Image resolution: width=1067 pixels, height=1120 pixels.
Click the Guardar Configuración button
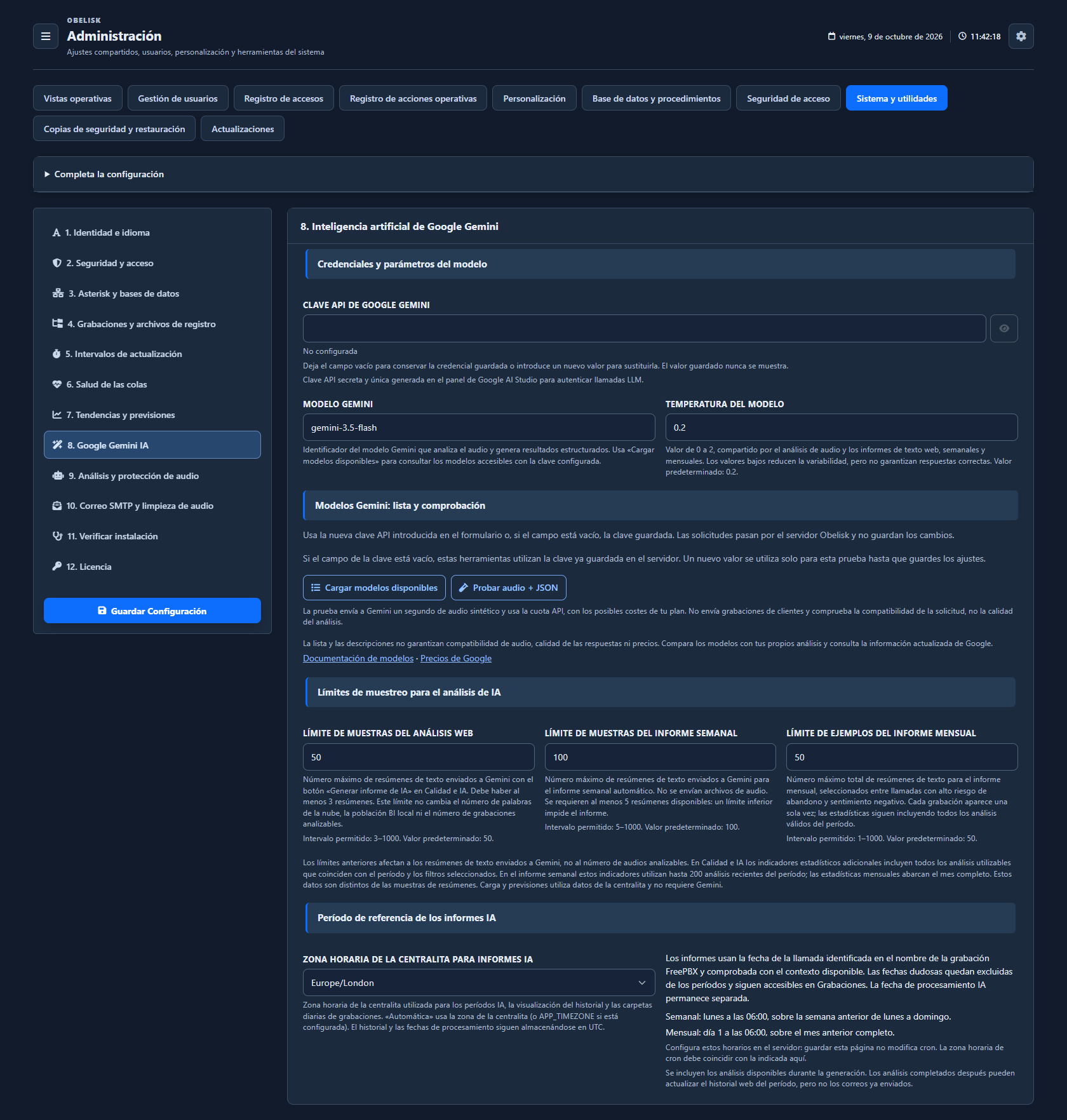tap(152, 611)
